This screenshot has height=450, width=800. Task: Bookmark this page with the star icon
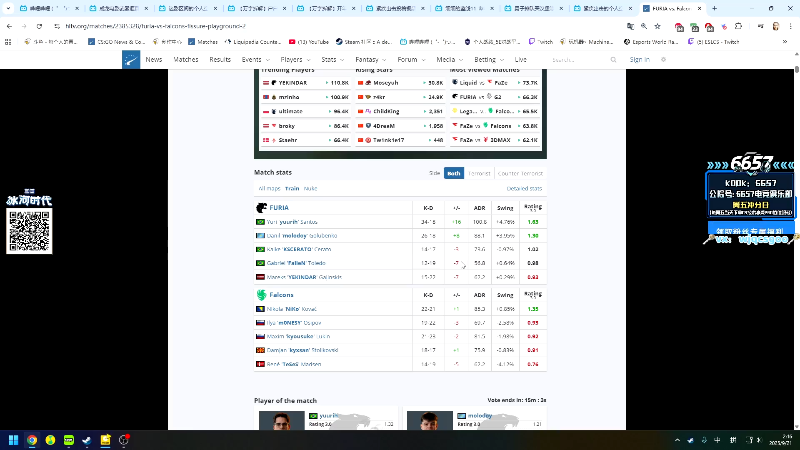click(x=658, y=26)
